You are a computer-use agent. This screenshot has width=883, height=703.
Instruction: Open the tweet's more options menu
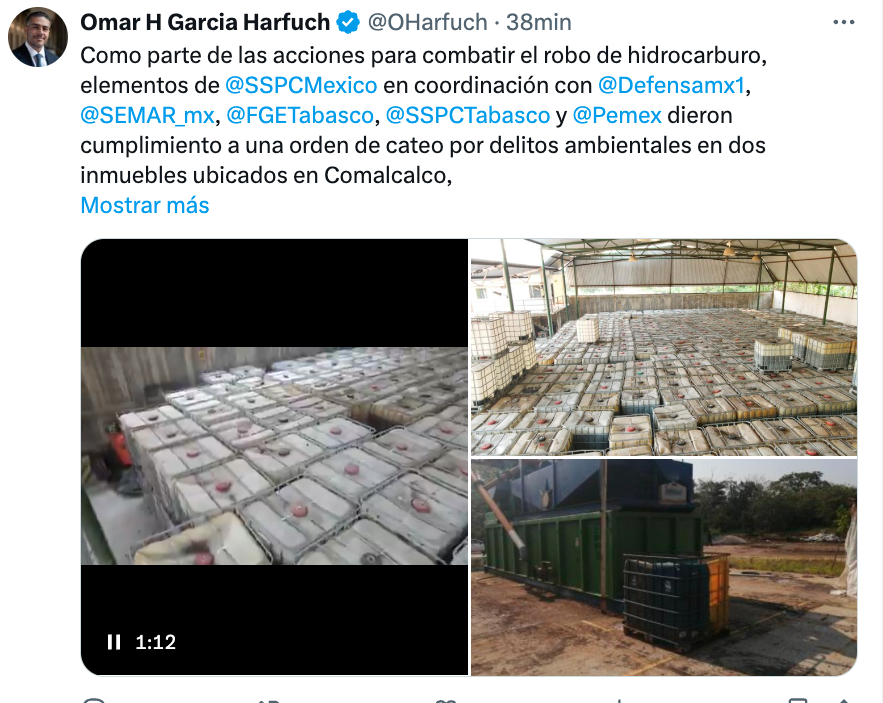[843, 23]
